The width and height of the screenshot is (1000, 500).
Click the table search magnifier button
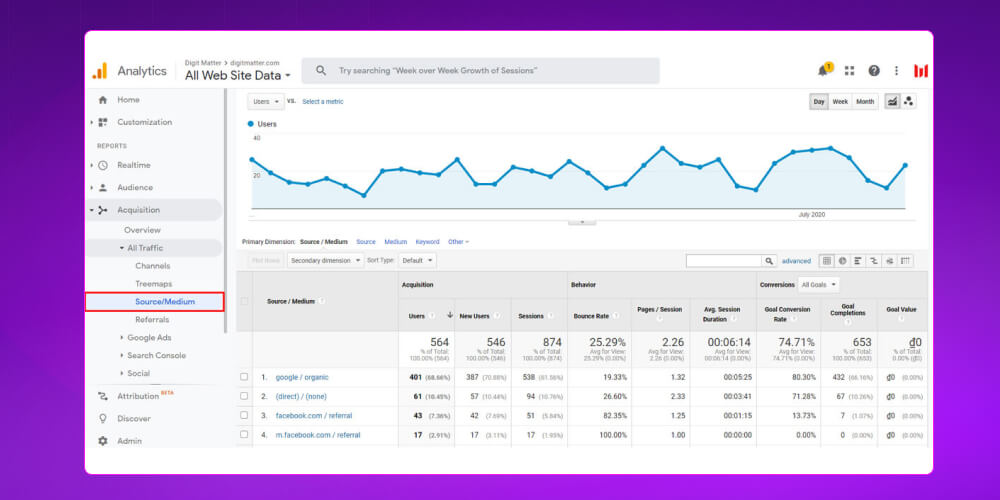click(x=769, y=261)
